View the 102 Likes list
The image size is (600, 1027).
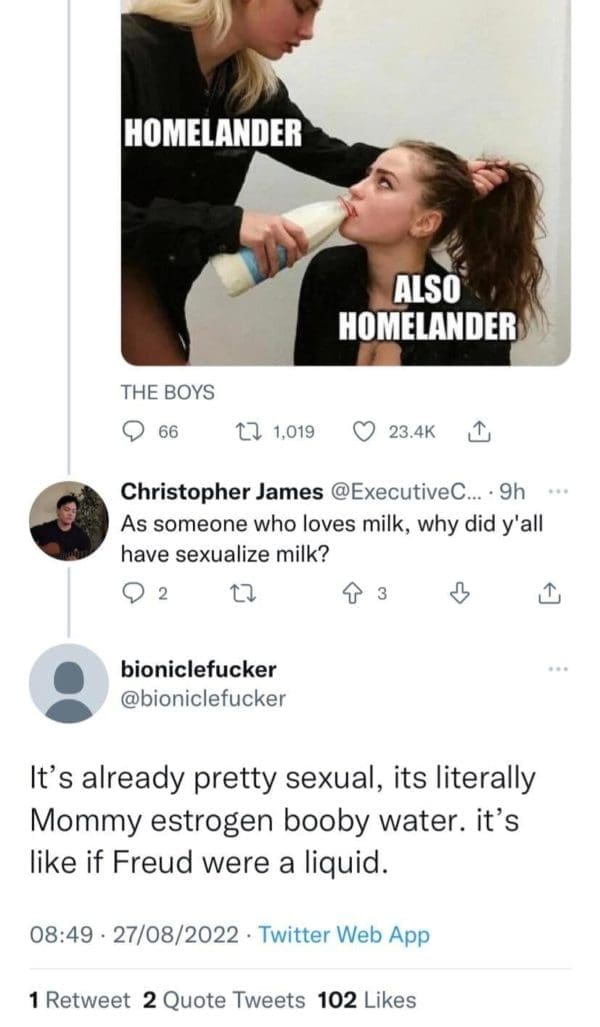coord(366,999)
